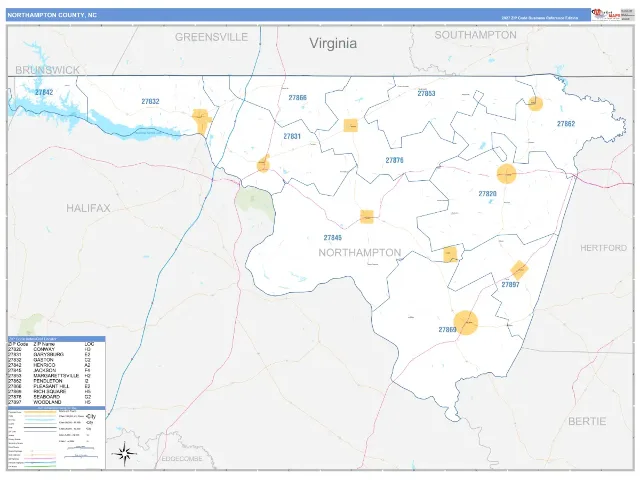
Task: Select the small circular marker above 27862
Action: coord(535,104)
